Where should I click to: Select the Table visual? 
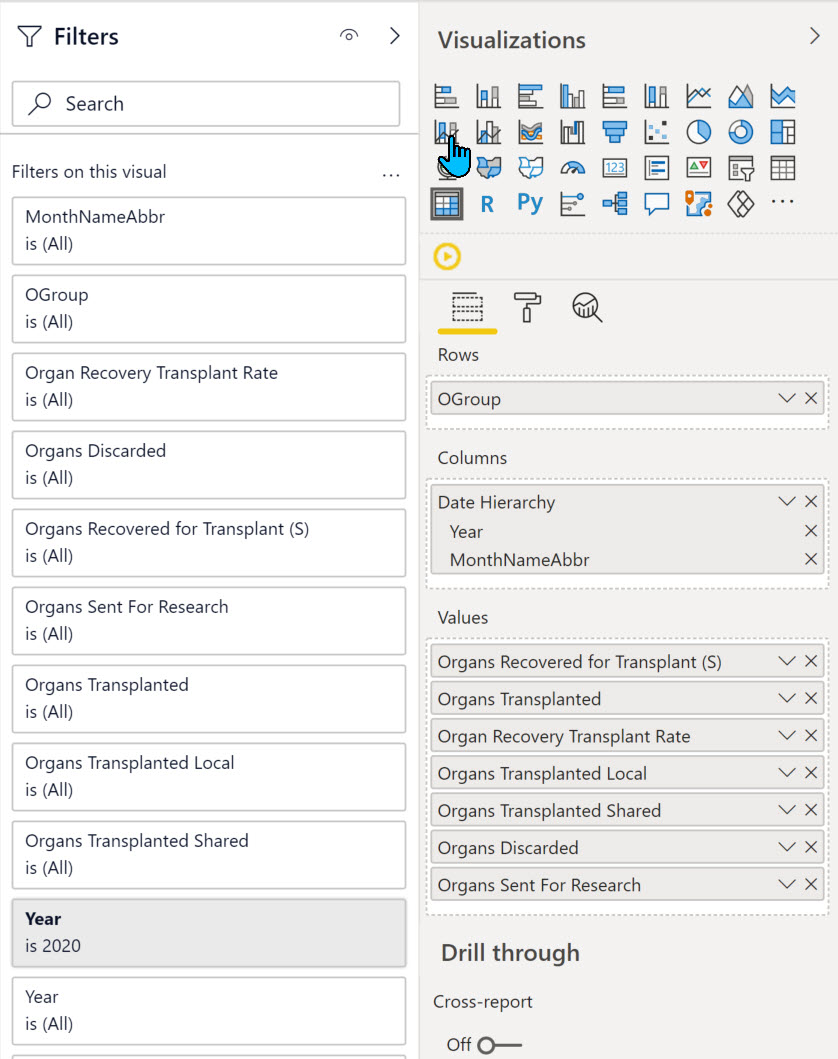point(783,167)
